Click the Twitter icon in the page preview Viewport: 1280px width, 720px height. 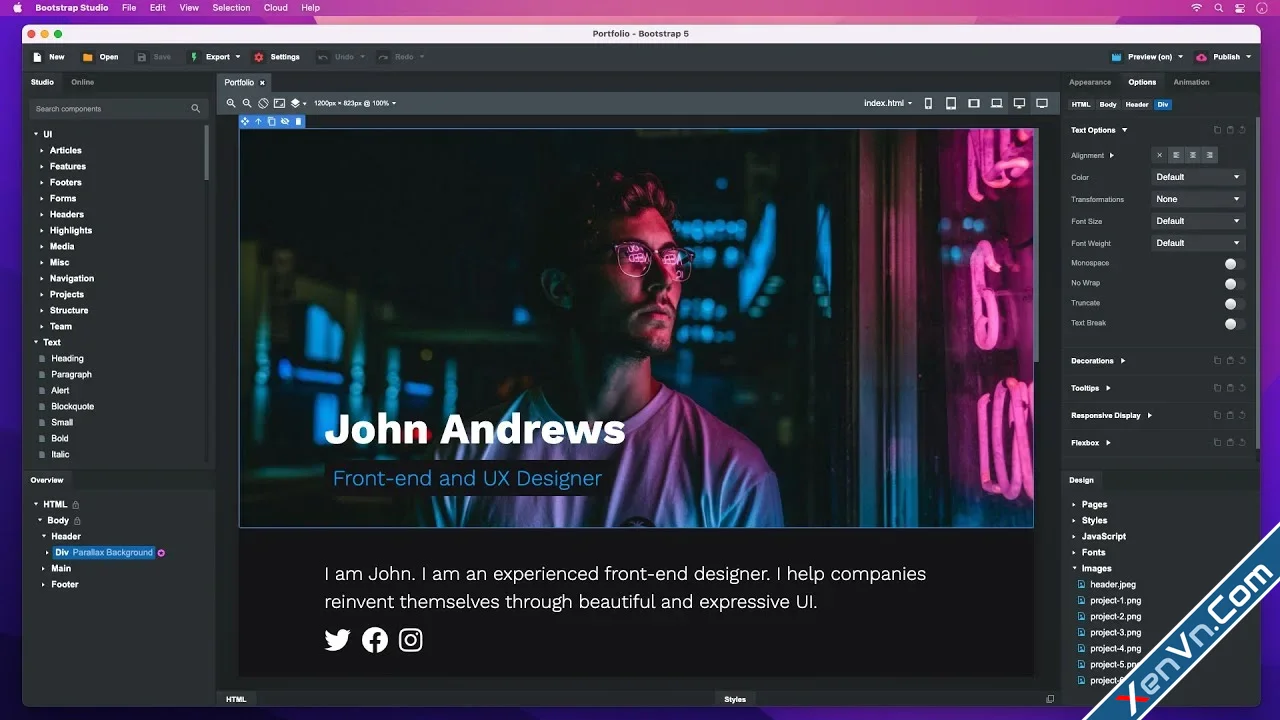338,640
